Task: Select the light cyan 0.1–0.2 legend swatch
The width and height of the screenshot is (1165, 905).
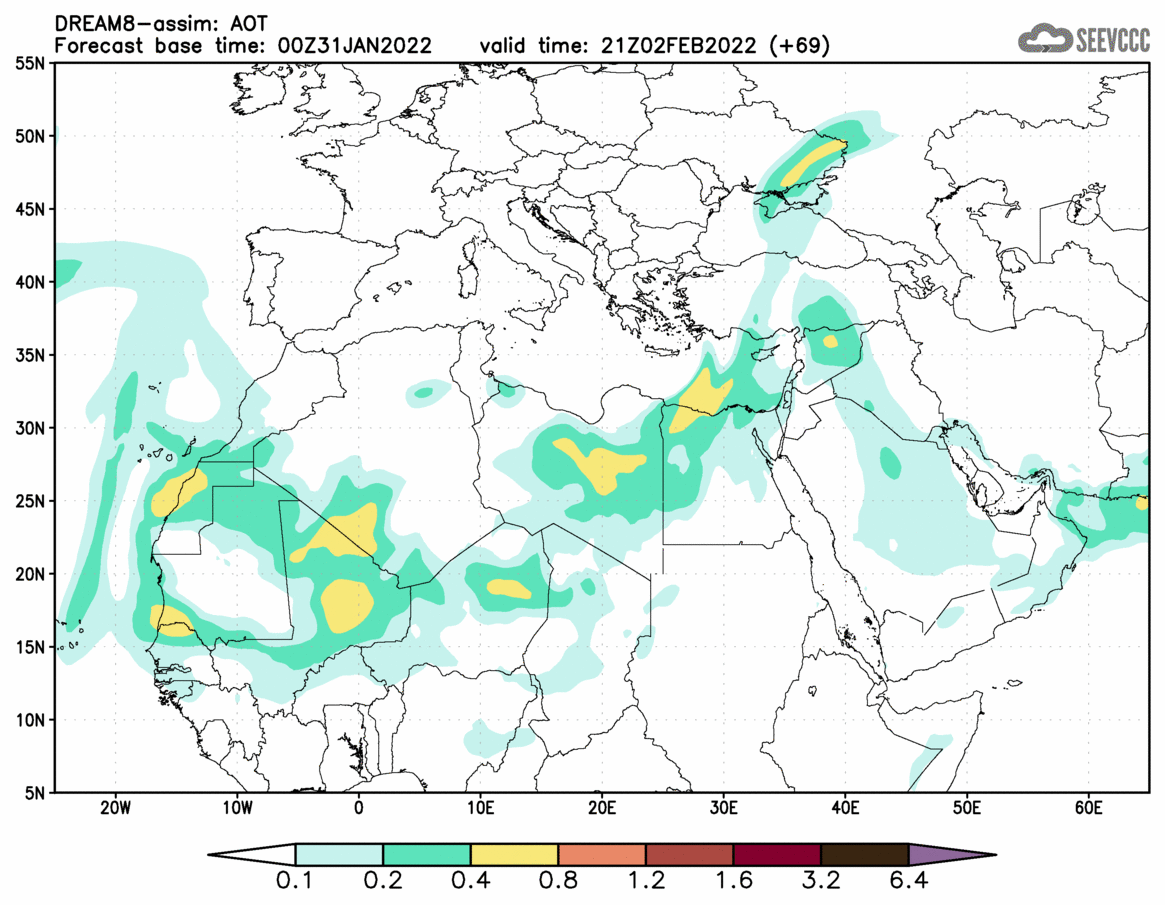Action: pos(339,855)
